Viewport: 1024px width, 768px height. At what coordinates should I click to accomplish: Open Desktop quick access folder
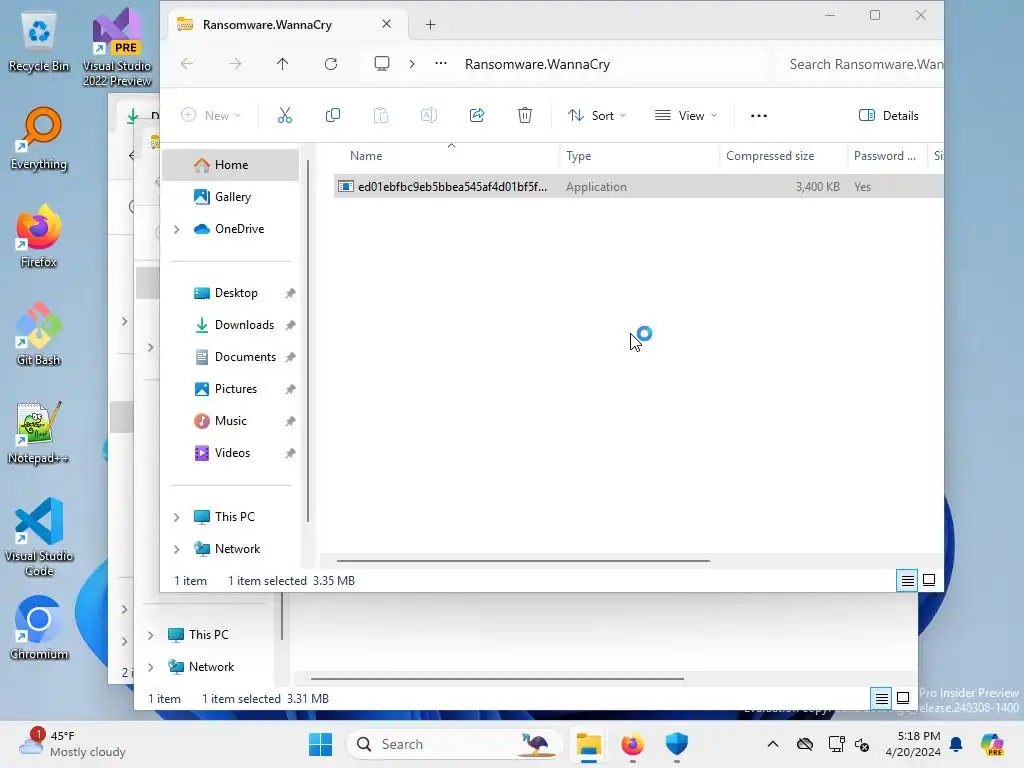pos(230,293)
